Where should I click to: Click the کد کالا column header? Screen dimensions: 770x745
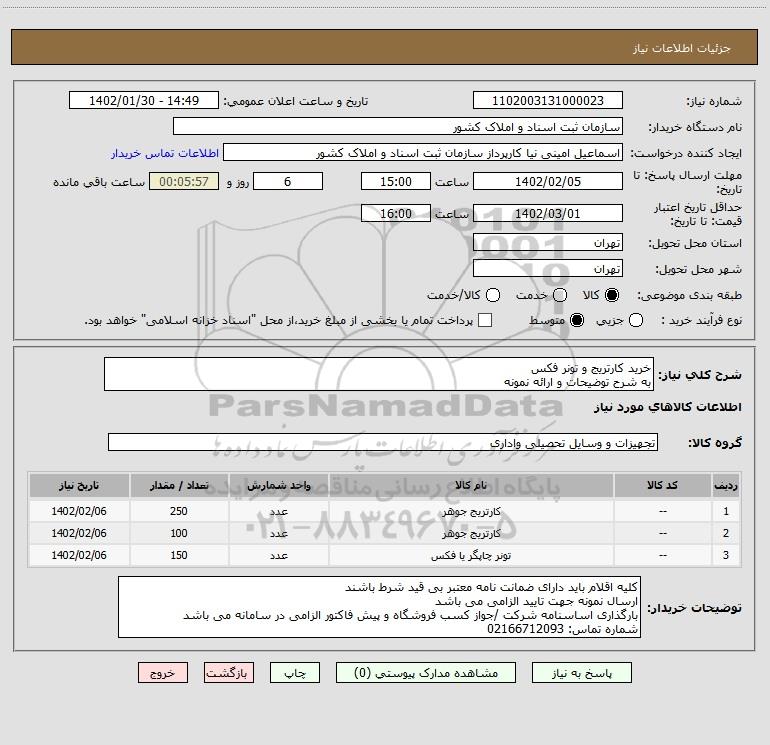coord(662,486)
